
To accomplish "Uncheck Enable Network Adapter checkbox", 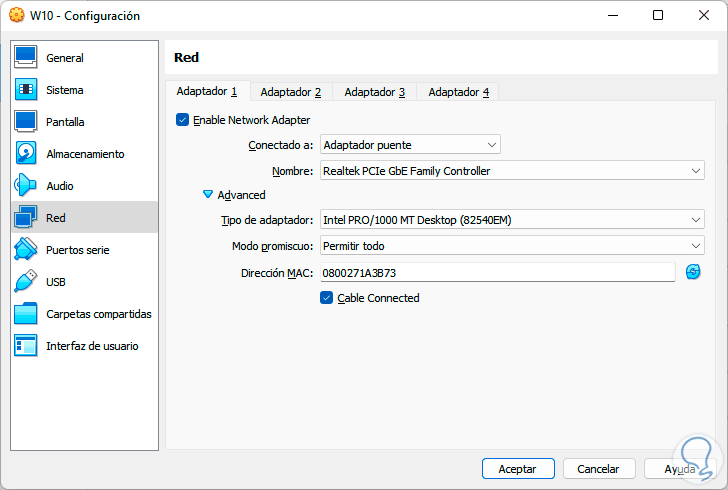I will [182, 120].
